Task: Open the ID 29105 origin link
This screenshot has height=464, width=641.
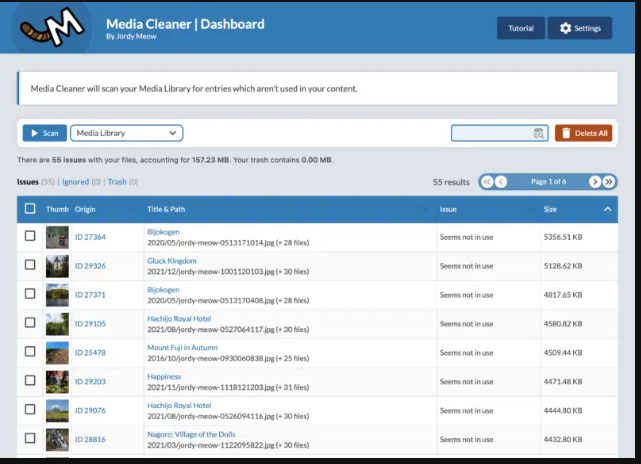Action: (90, 324)
